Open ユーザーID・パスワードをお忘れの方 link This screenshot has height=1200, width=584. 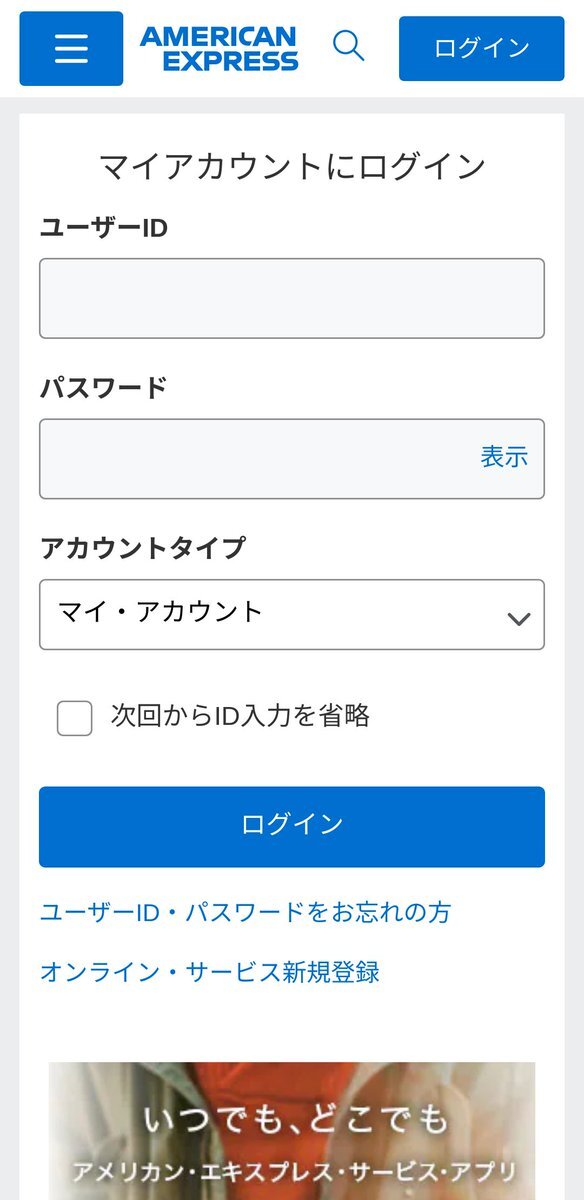pos(245,912)
